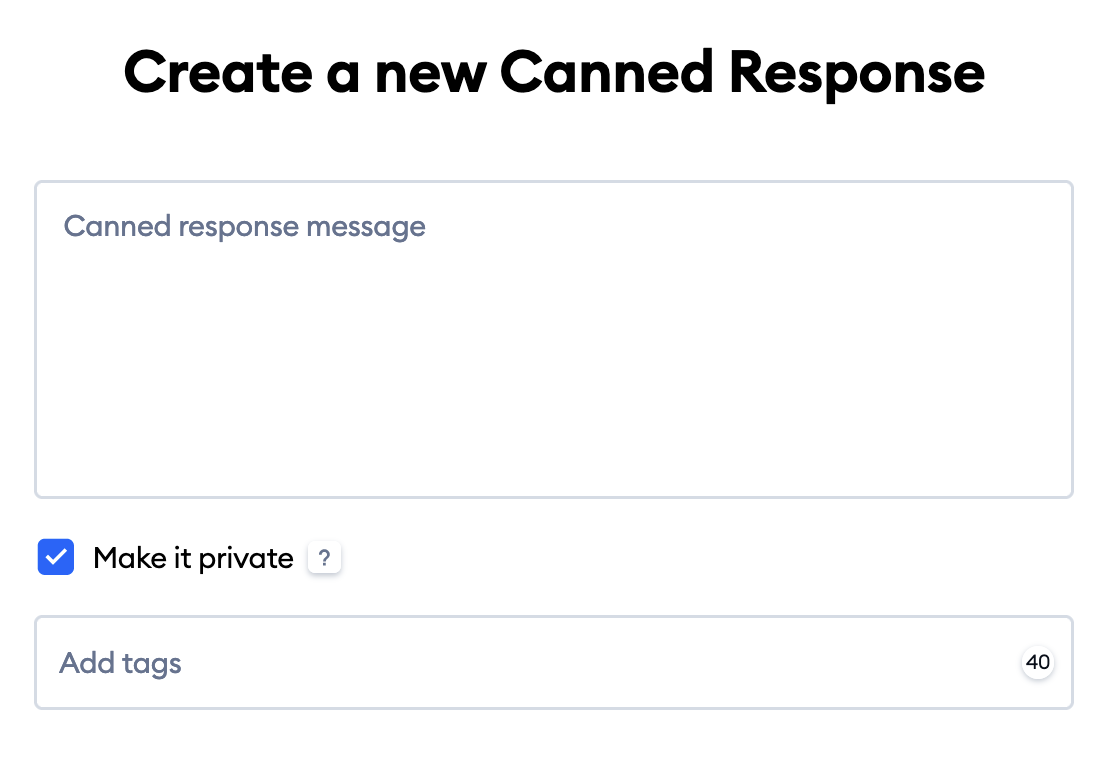Click inside the Canned response message box
Screen dimensions: 1108x770
(x=553, y=339)
